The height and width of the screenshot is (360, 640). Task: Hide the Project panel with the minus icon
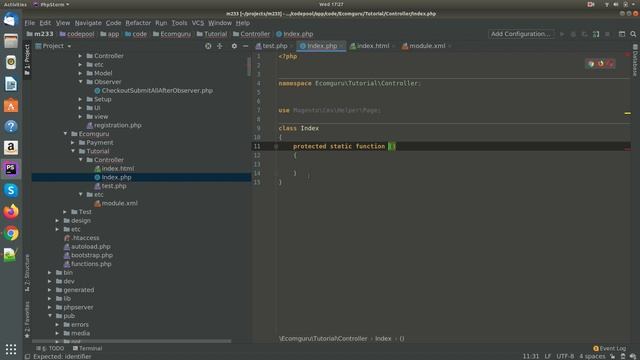(245, 46)
